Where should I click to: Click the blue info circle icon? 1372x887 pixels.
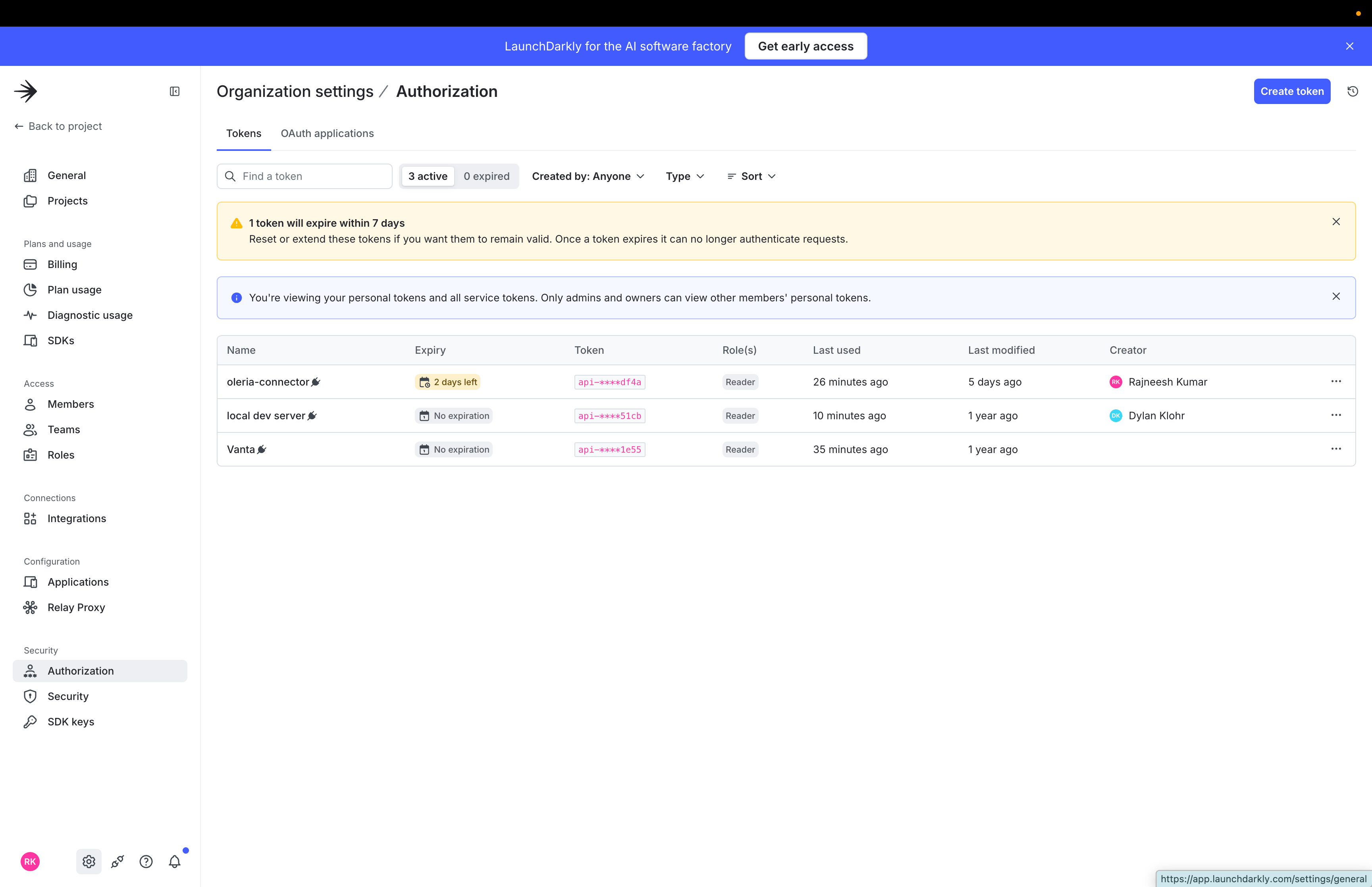point(237,298)
